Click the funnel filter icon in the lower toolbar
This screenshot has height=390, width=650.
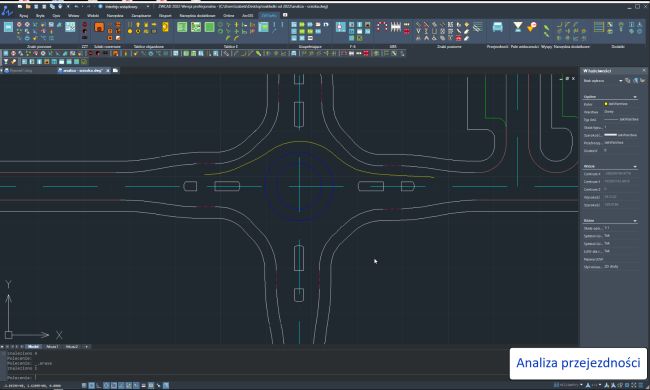click(6, 62)
